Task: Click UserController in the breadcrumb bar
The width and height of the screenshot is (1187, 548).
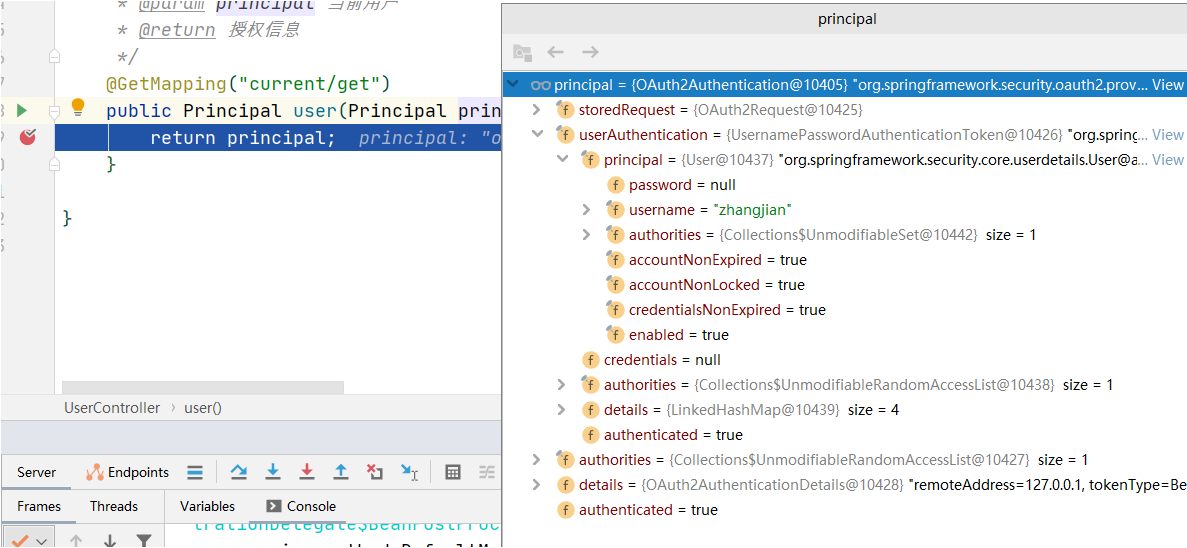Action: pos(112,408)
